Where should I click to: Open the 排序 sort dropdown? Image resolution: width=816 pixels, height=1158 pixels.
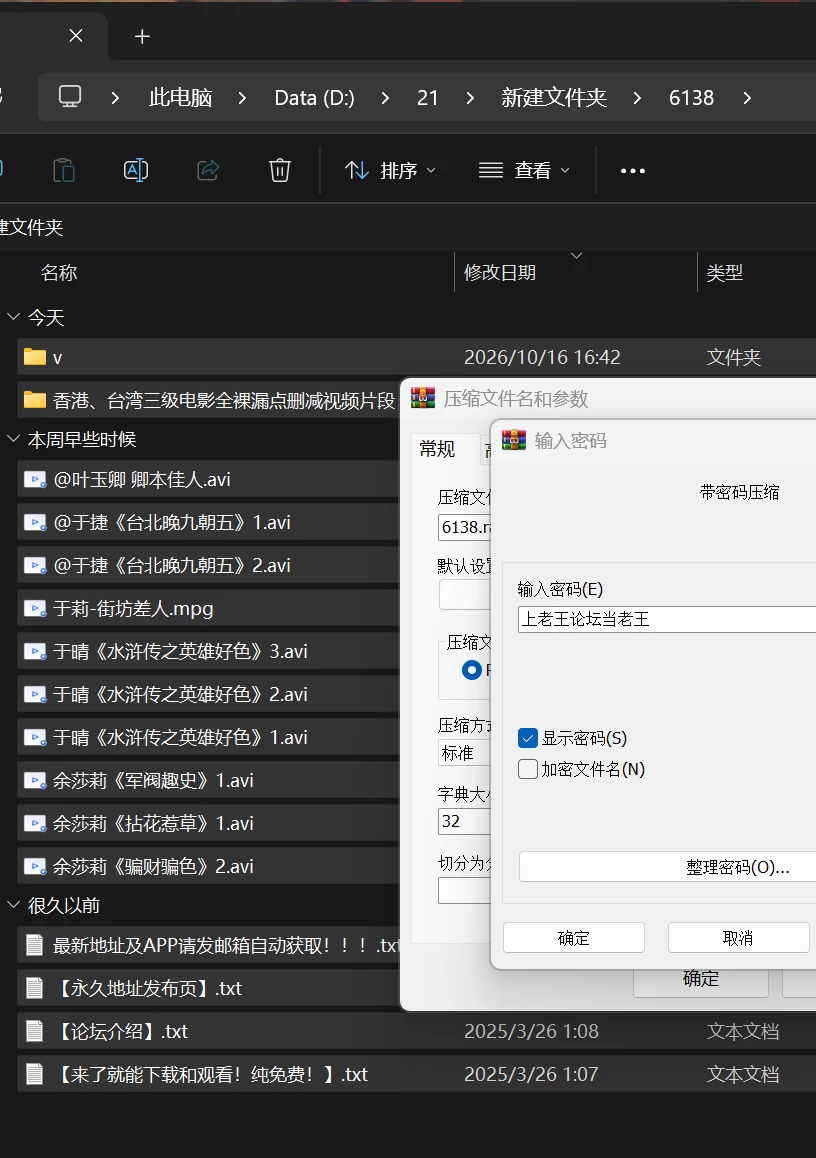[x=390, y=171]
